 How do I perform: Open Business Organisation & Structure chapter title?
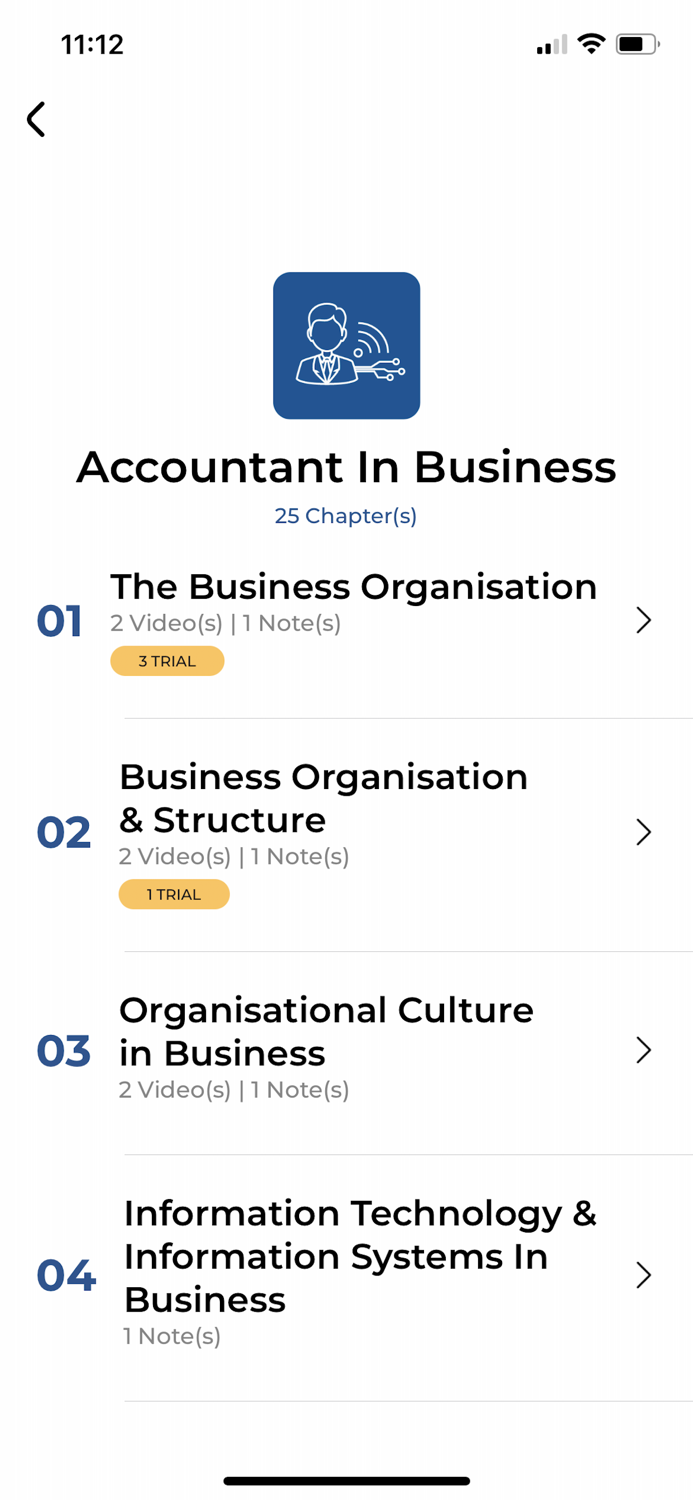[x=323, y=798]
